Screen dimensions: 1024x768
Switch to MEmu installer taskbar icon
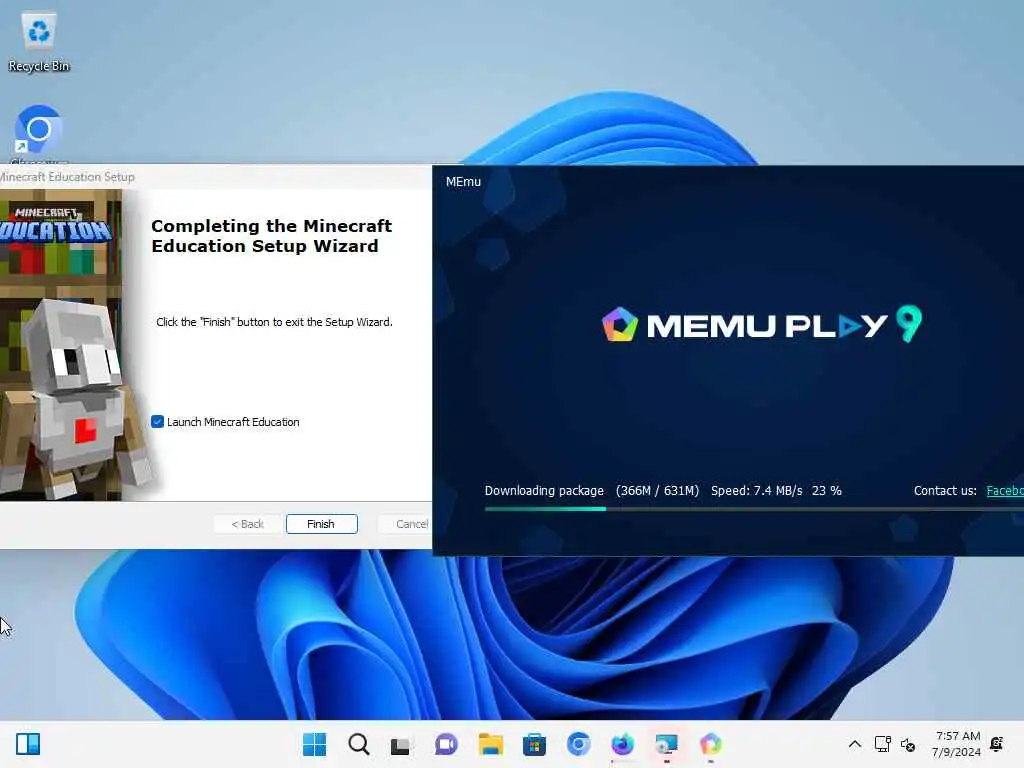click(x=711, y=744)
